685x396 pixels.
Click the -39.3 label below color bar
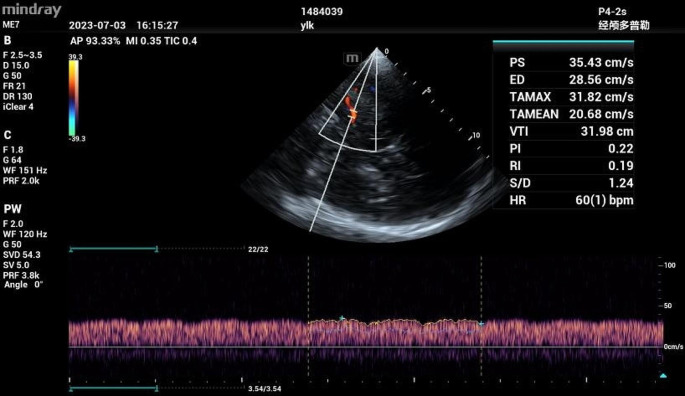77,139
